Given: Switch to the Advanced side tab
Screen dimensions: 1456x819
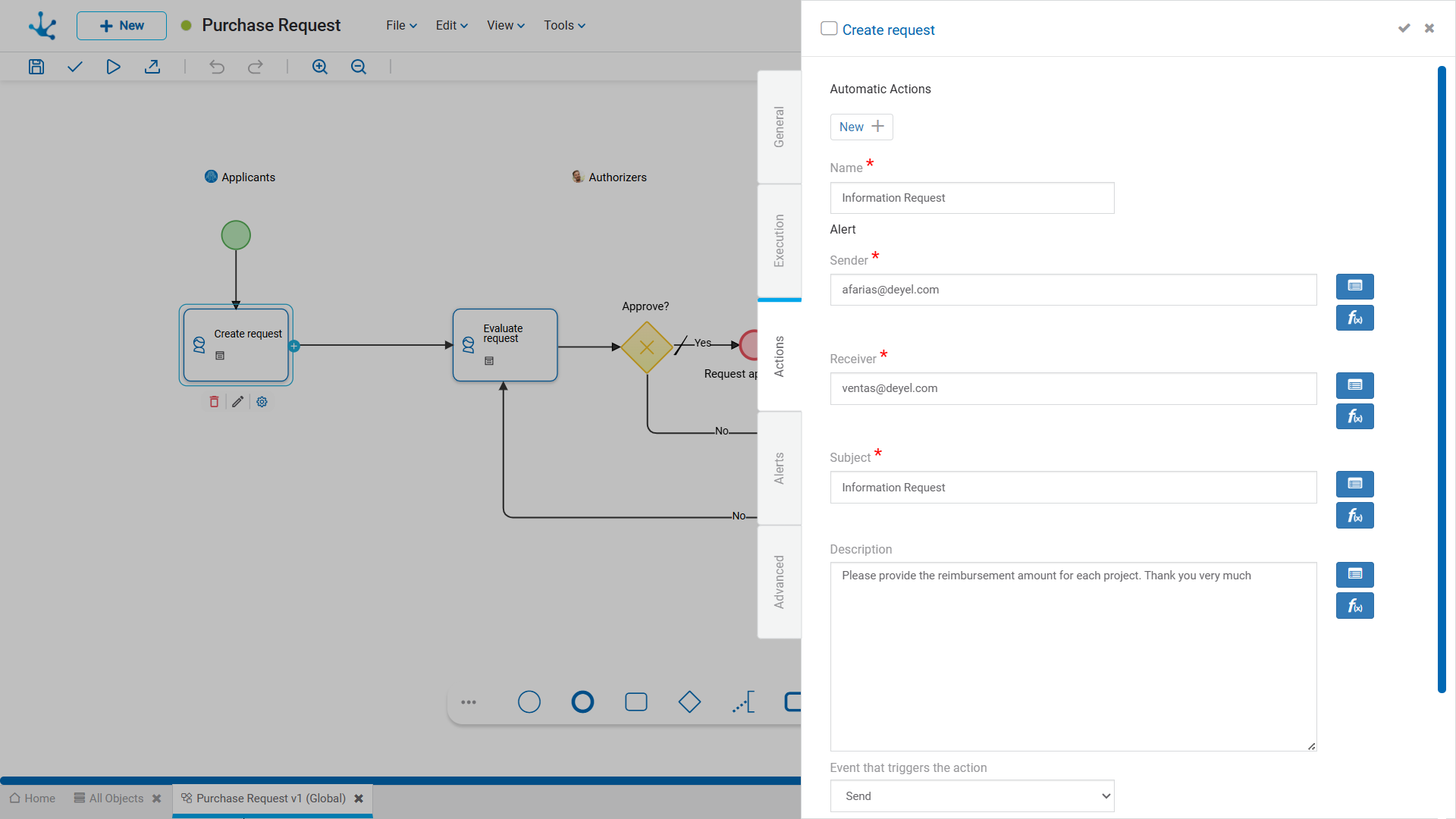Looking at the screenshot, I should pyautogui.click(x=779, y=582).
